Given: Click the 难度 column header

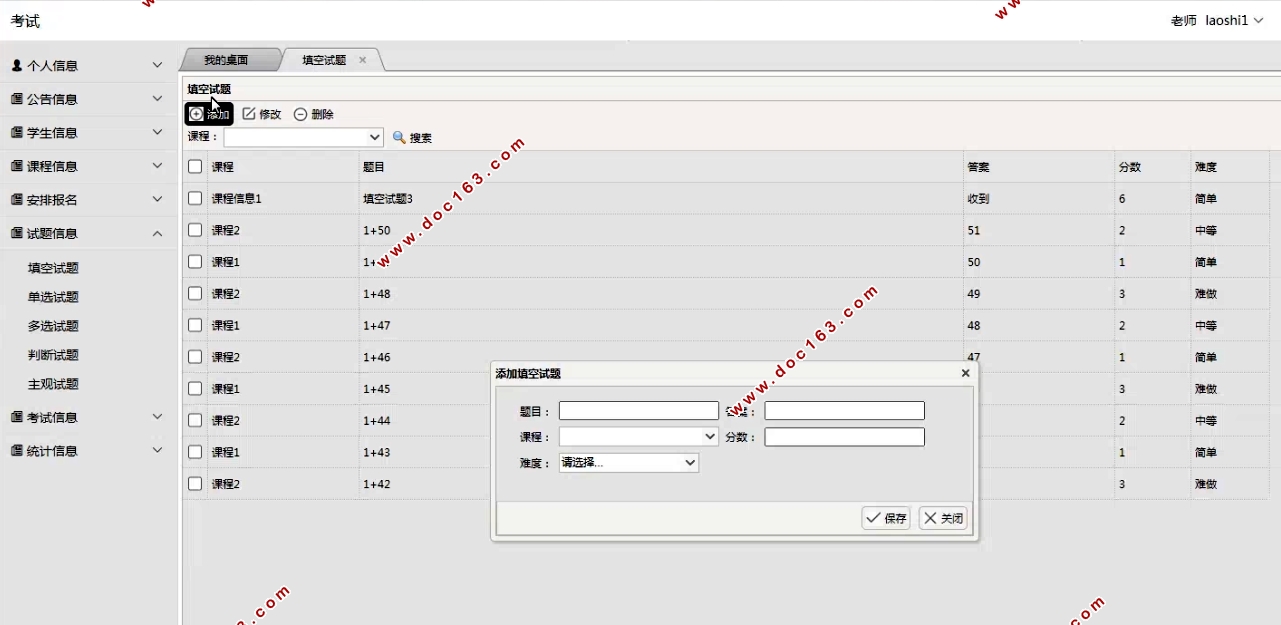Looking at the screenshot, I should pyautogui.click(x=1206, y=167).
